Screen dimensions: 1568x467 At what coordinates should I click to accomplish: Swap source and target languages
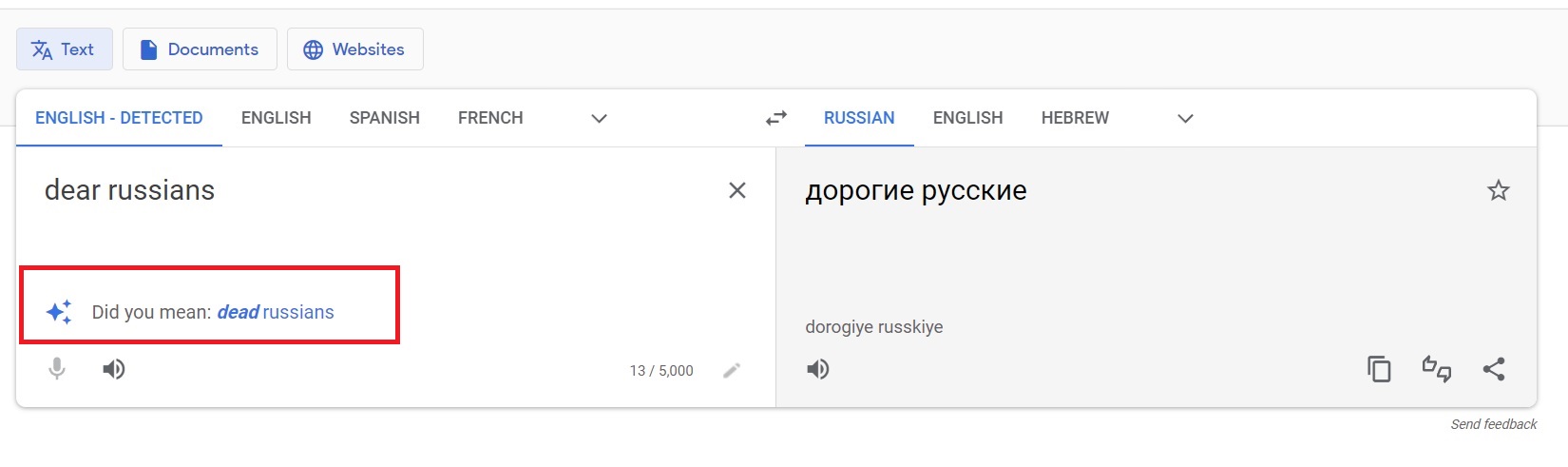(x=776, y=118)
